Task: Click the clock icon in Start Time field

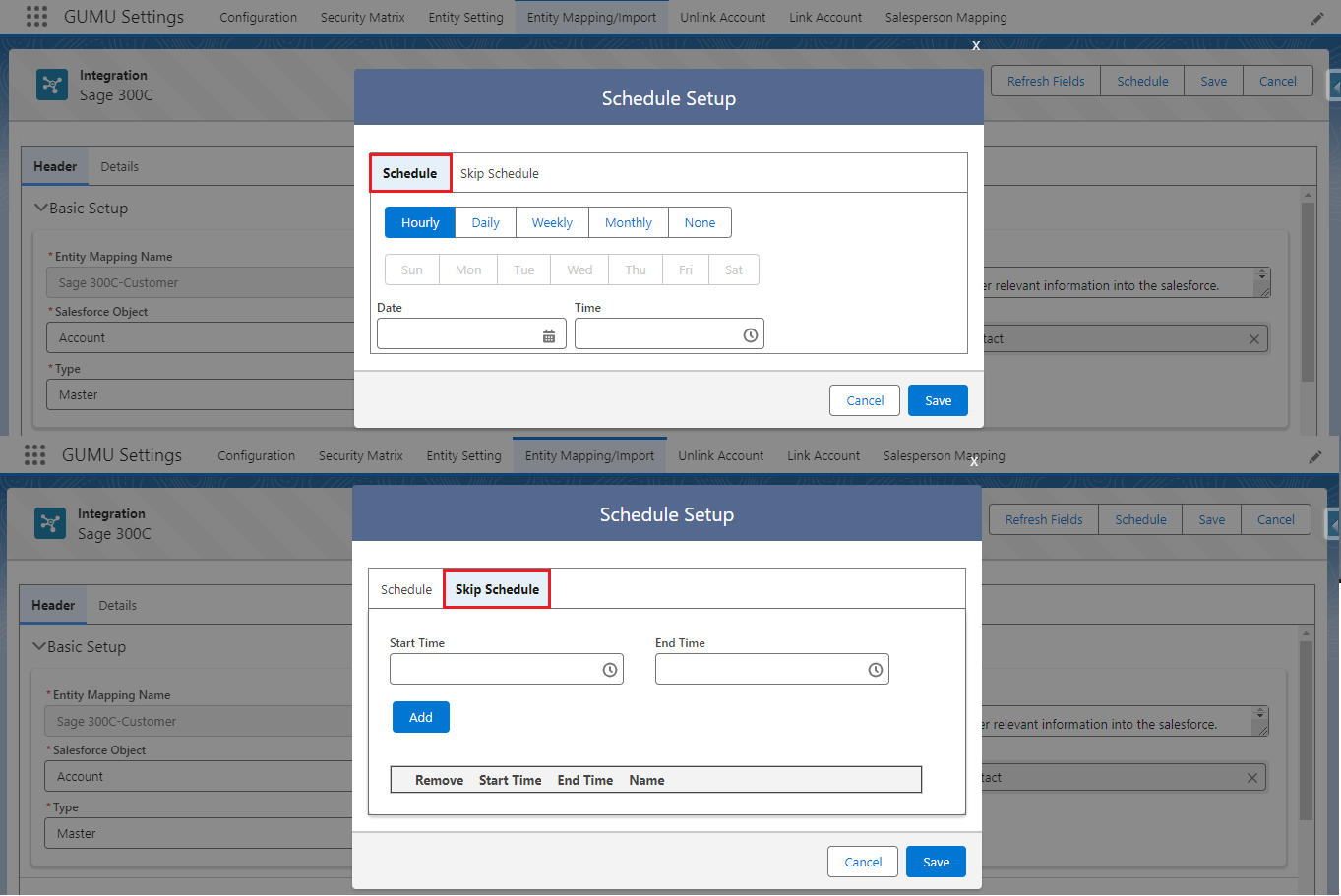Action: pyautogui.click(x=610, y=670)
